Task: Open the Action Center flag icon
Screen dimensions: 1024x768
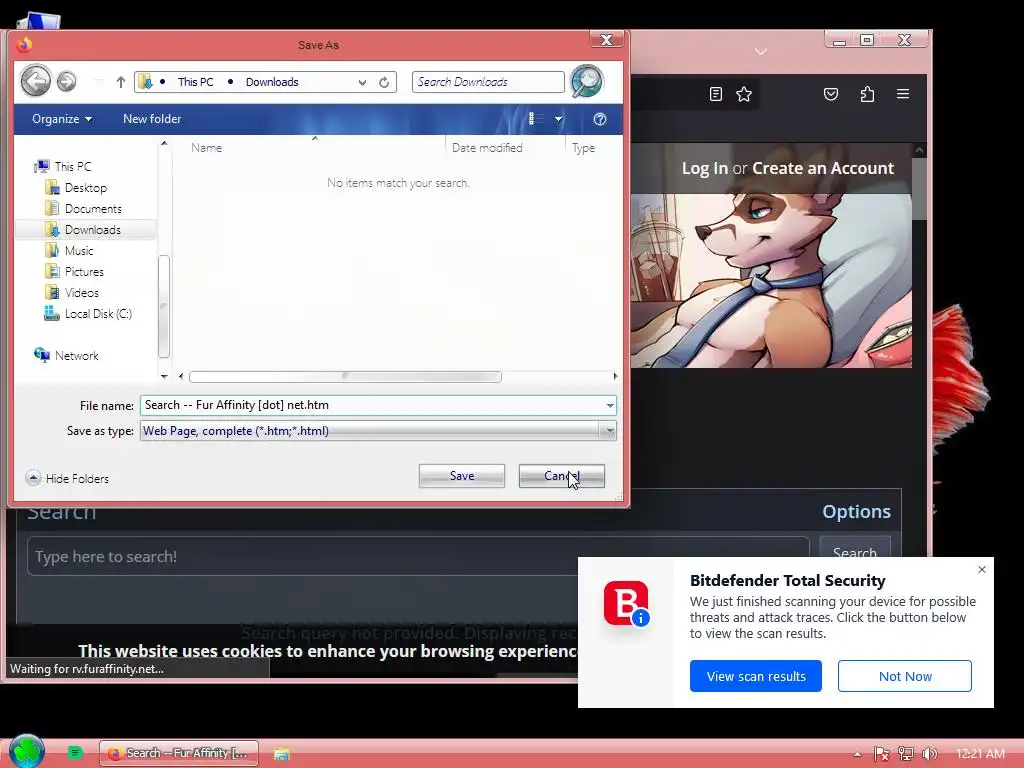Action: click(x=882, y=754)
